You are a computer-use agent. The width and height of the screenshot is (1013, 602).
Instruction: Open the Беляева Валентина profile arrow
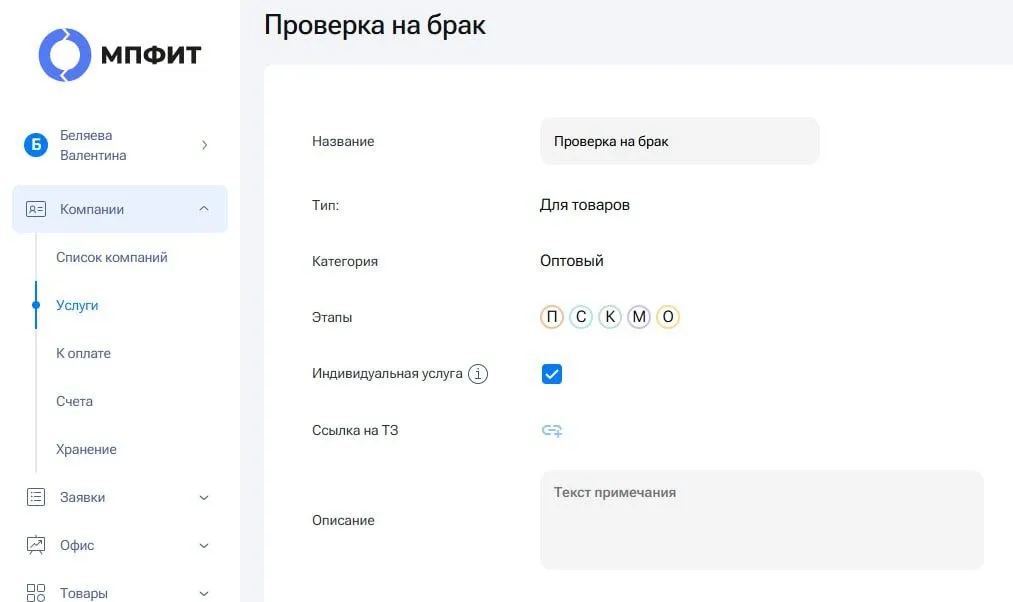click(204, 145)
